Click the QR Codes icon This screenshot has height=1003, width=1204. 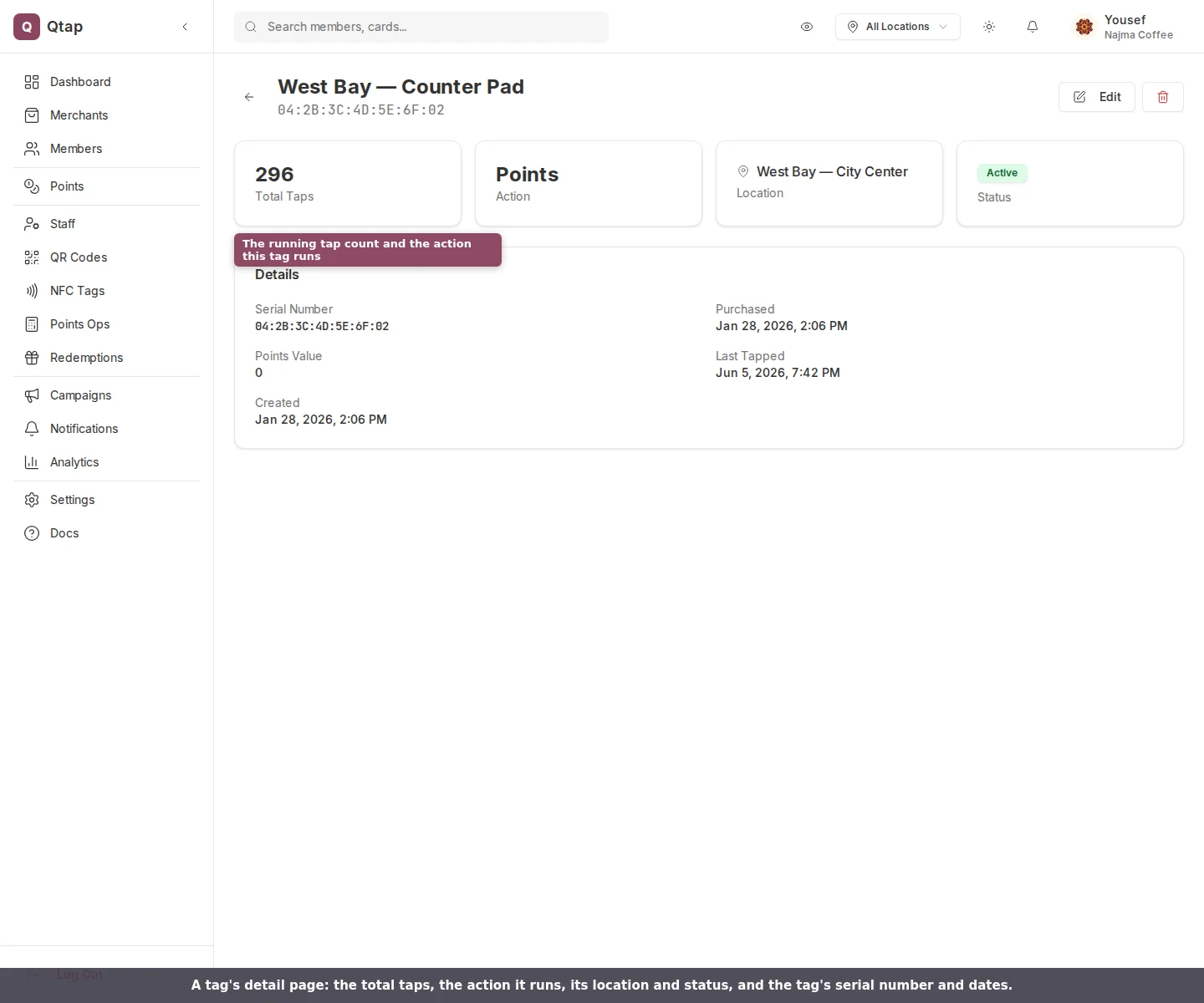coord(32,257)
